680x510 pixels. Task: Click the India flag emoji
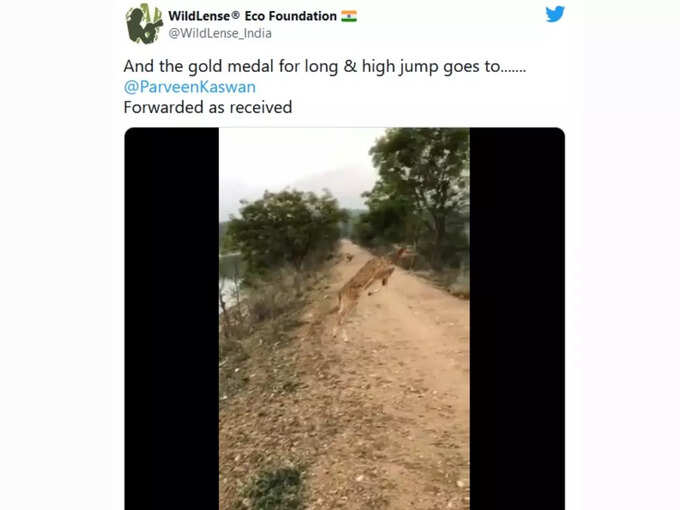(349, 16)
